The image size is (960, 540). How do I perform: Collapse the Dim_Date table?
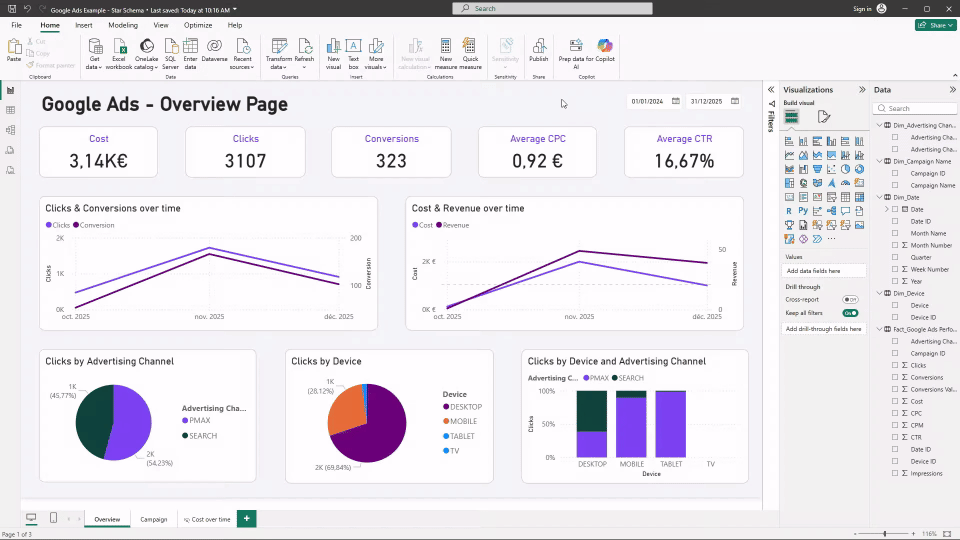pyautogui.click(x=880, y=197)
